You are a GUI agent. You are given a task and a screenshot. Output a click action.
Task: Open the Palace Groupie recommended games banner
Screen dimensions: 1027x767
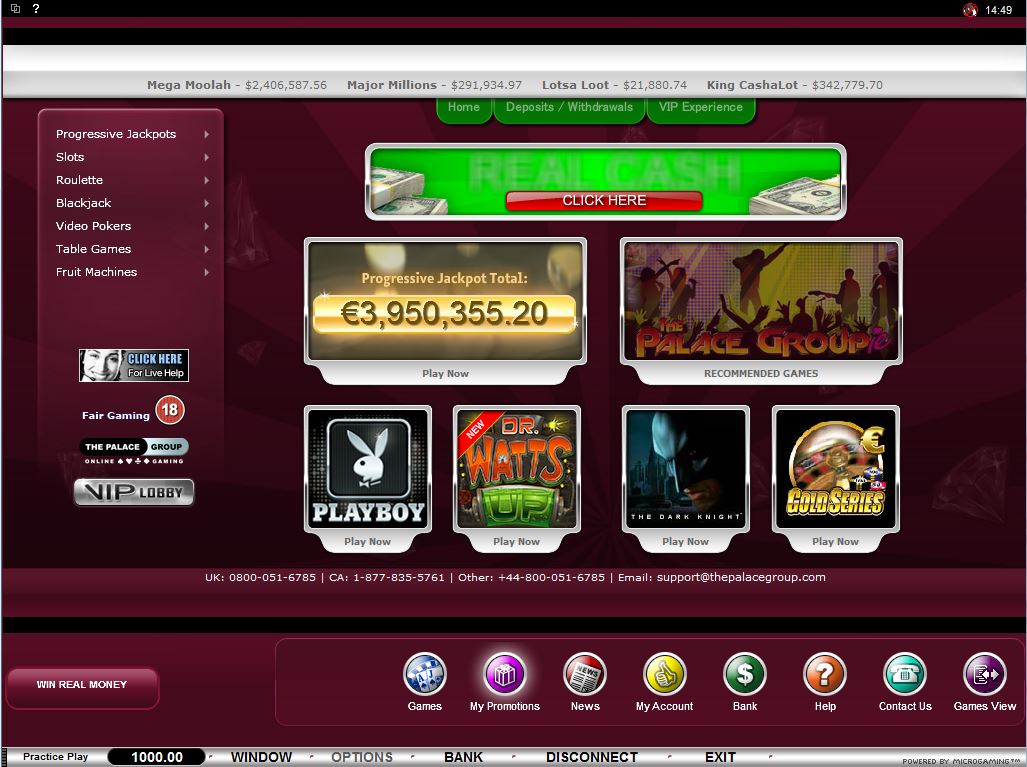[761, 301]
